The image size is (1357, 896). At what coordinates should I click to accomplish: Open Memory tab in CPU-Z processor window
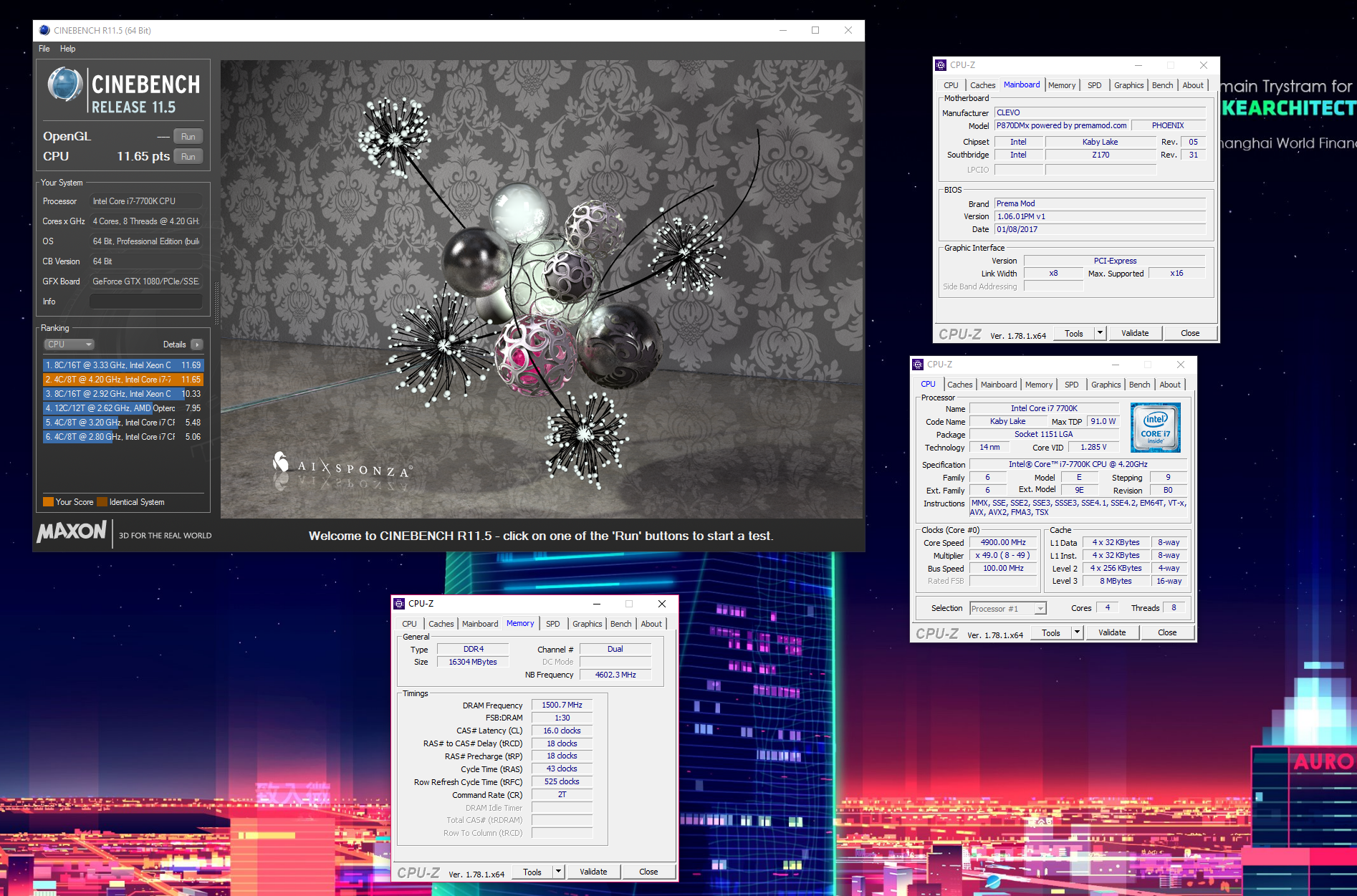tap(1039, 385)
